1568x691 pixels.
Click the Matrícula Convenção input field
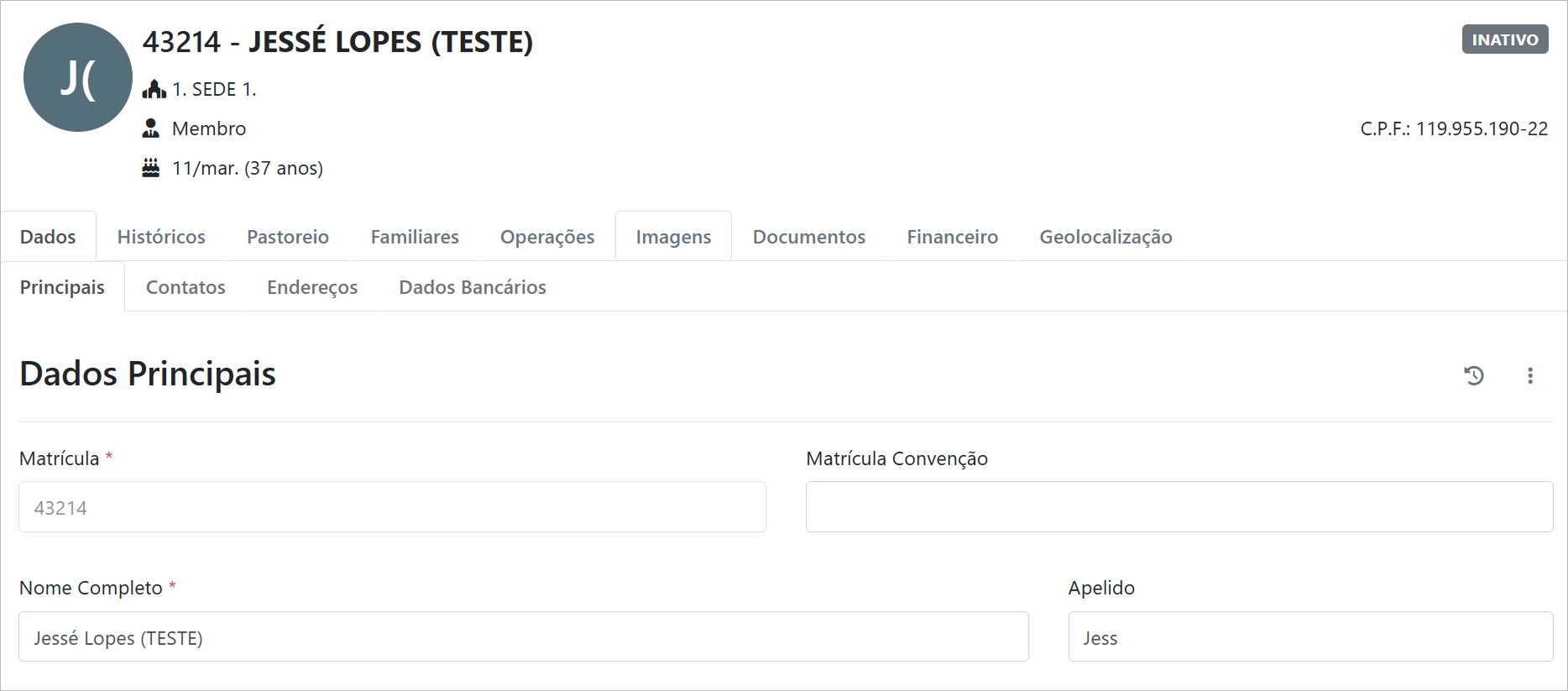(1179, 507)
